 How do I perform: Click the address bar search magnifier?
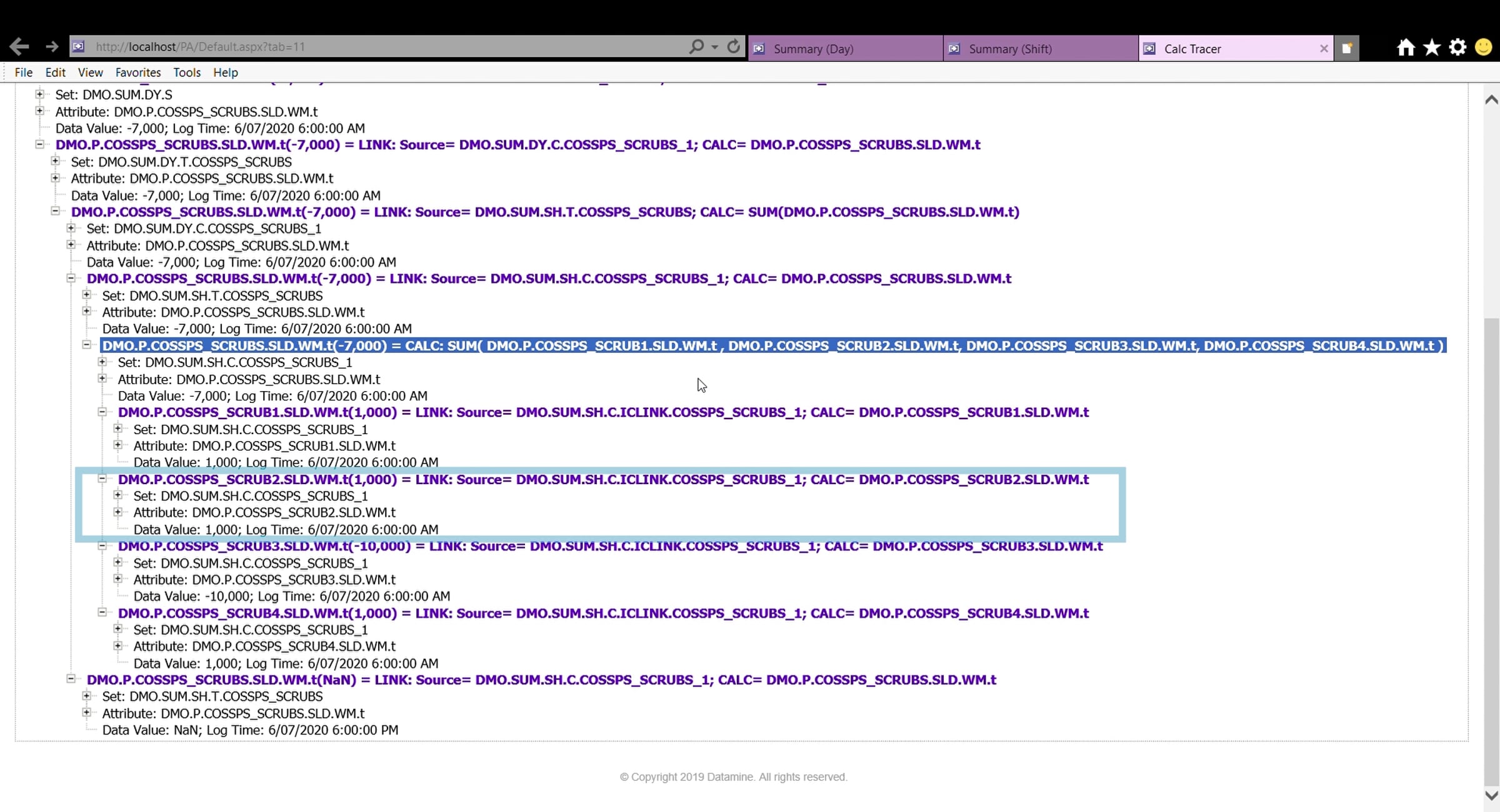(x=696, y=46)
